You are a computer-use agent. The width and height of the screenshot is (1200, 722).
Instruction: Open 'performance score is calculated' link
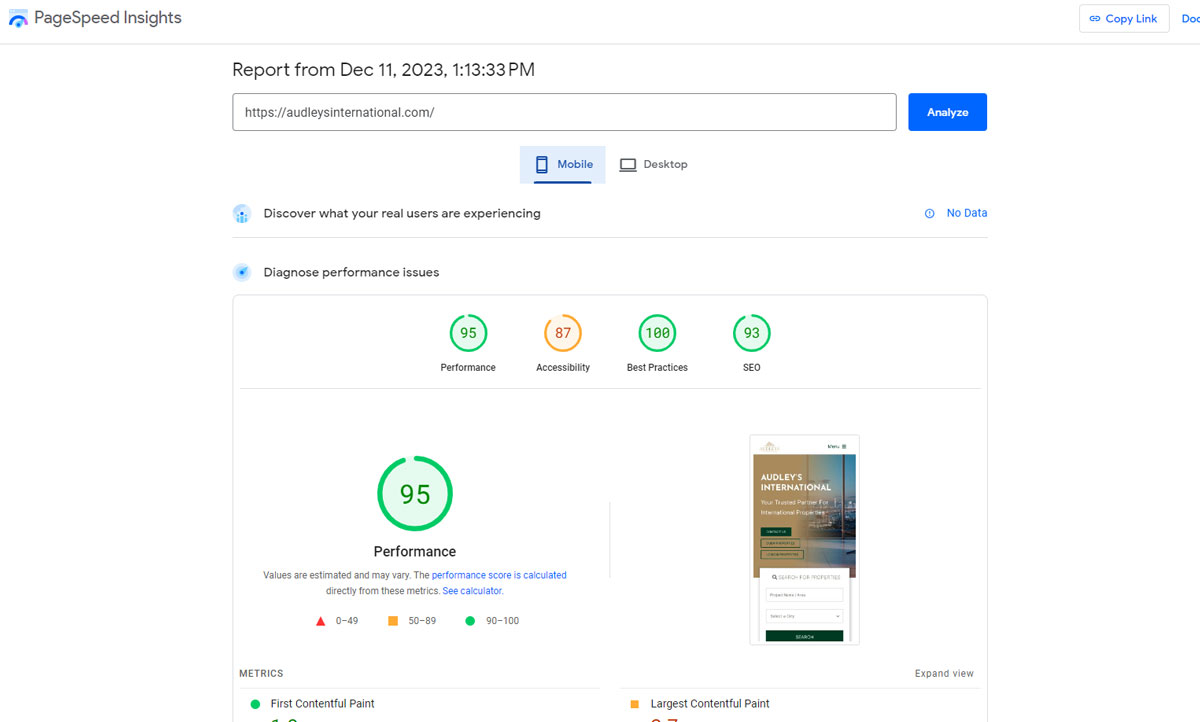[499, 575]
